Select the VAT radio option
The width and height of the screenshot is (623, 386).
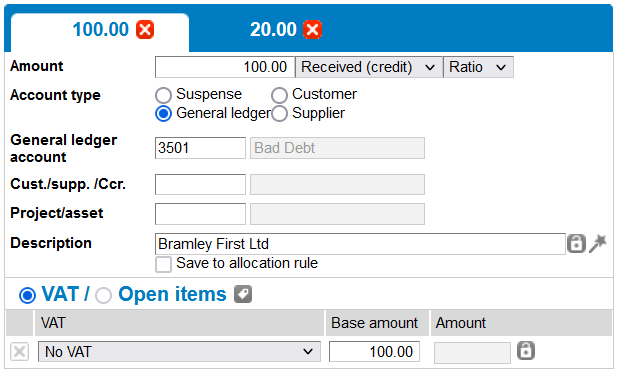pyautogui.click(x=27, y=295)
